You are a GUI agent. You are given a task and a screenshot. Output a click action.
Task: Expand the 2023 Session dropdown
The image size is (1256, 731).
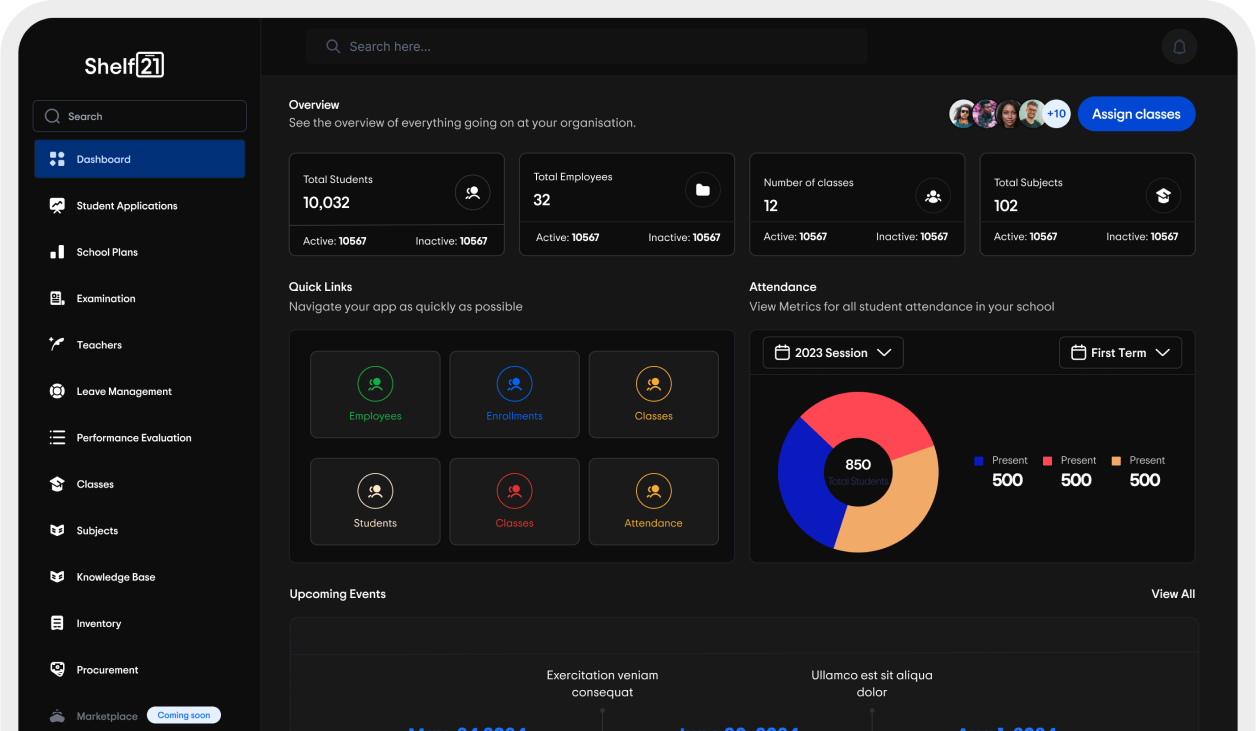coord(832,353)
